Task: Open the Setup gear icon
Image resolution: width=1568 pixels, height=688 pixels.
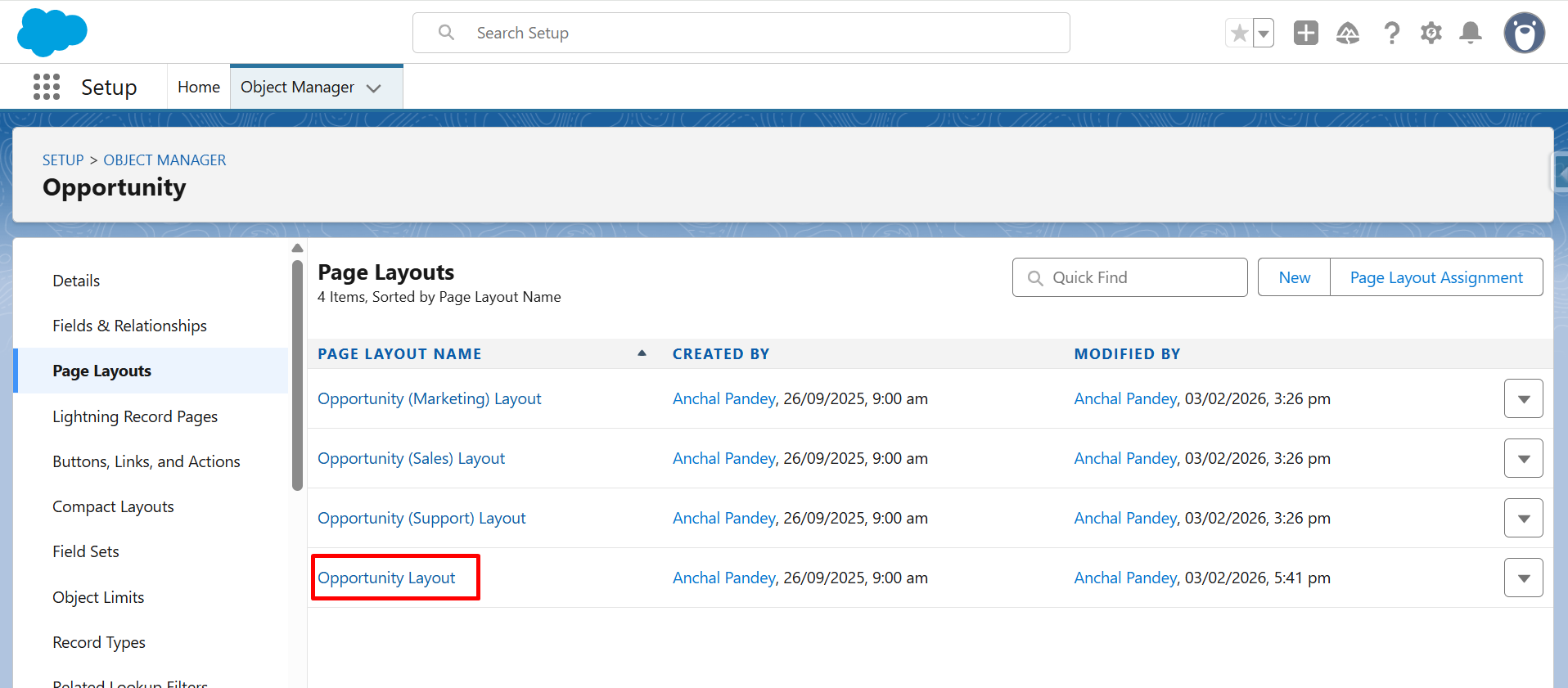Action: coord(1431,34)
